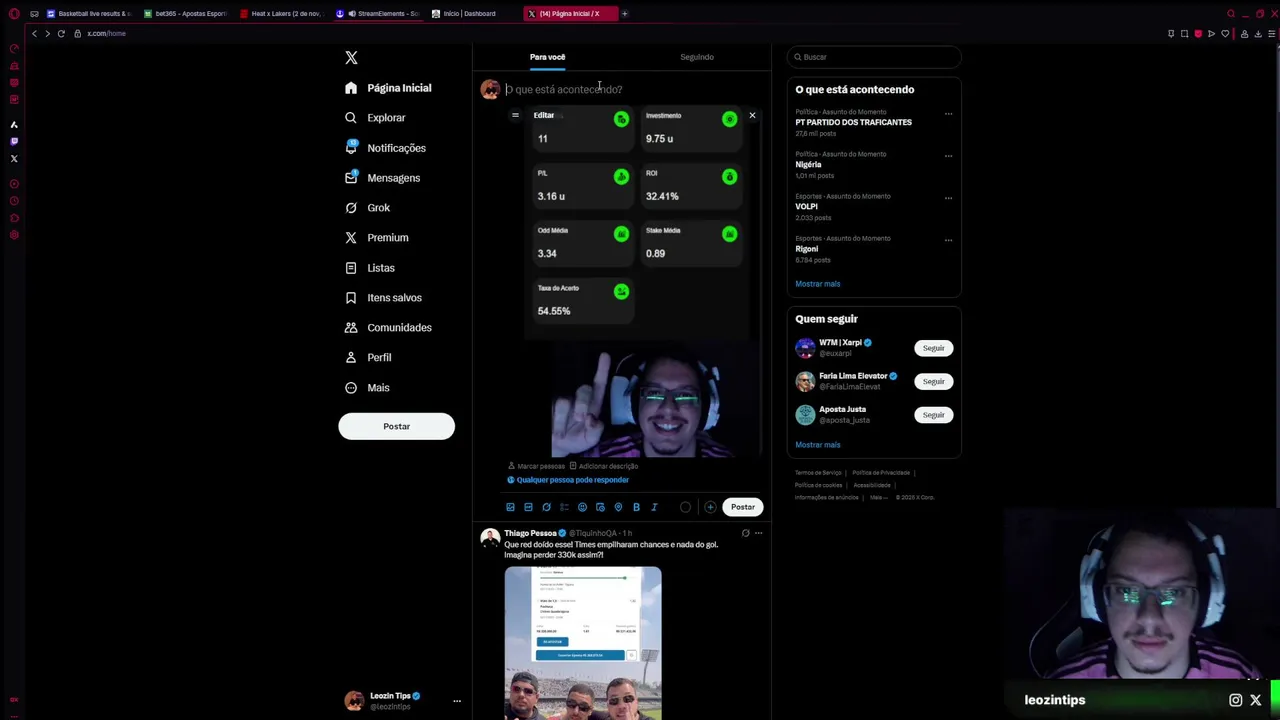
Task: Switch to Basketball live results browser tab
Action: click(88, 14)
